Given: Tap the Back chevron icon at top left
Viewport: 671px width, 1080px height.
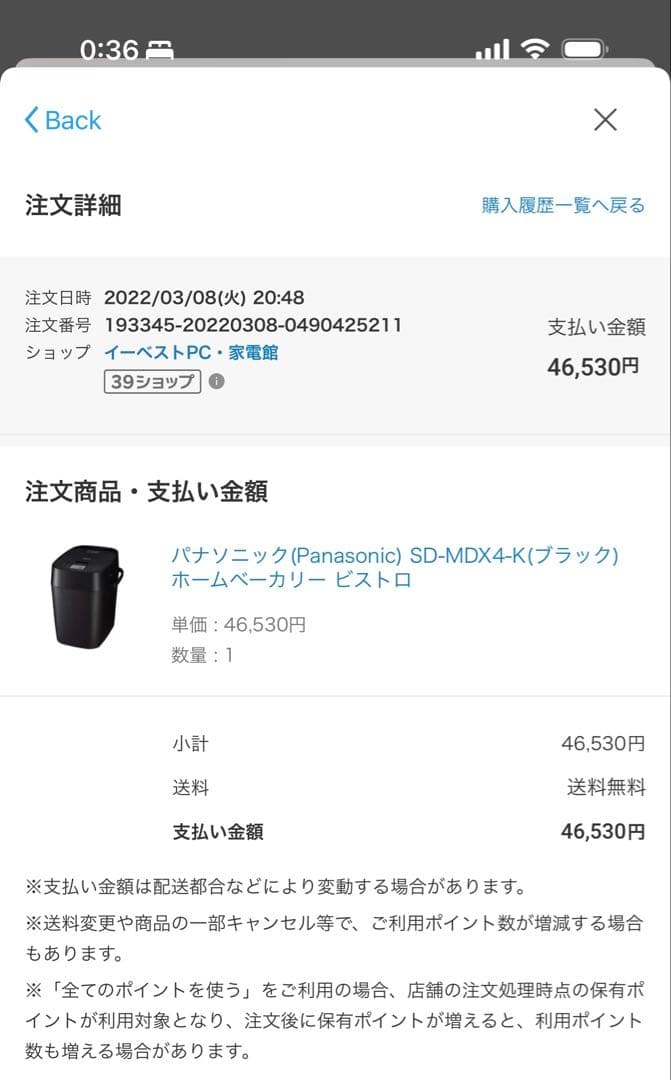Looking at the screenshot, I should click(30, 119).
